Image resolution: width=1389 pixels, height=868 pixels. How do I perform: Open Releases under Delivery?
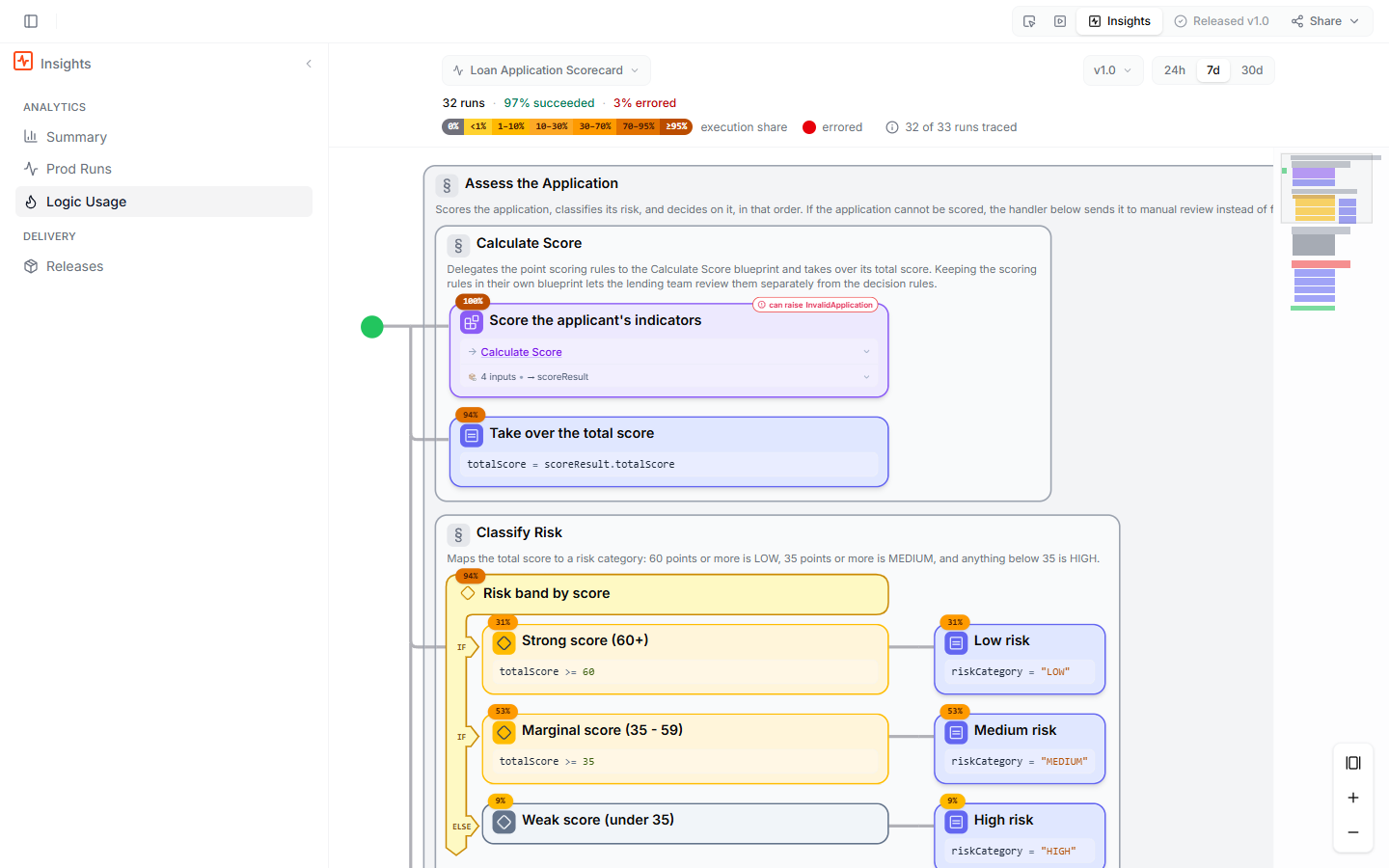pos(164,266)
